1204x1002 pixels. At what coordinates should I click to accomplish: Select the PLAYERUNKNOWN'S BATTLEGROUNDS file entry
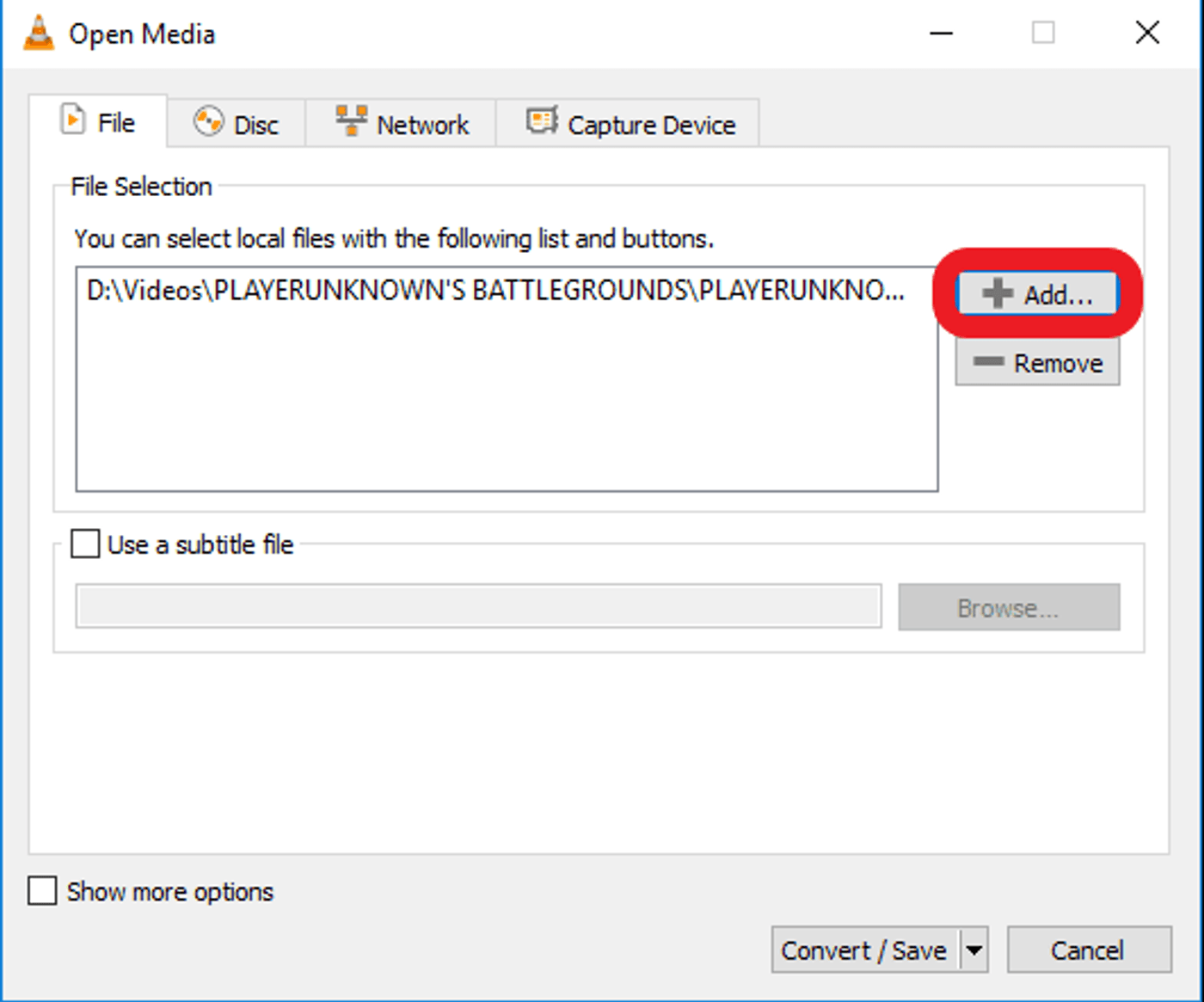click(495, 292)
